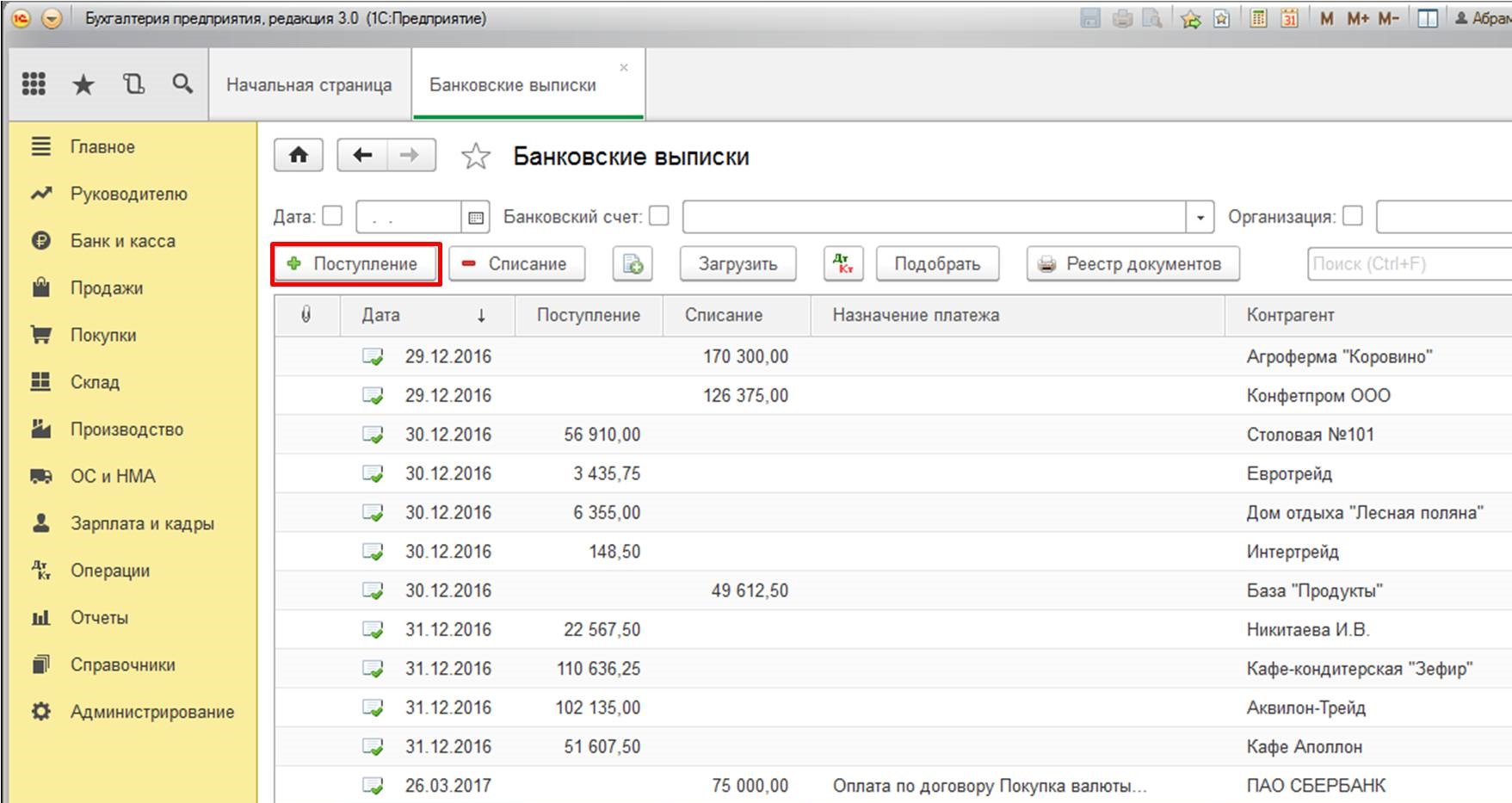1512x803 pixels.
Task: Open Favorites star in navigation panel
Action: pyautogui.click(x=83, y=83)
